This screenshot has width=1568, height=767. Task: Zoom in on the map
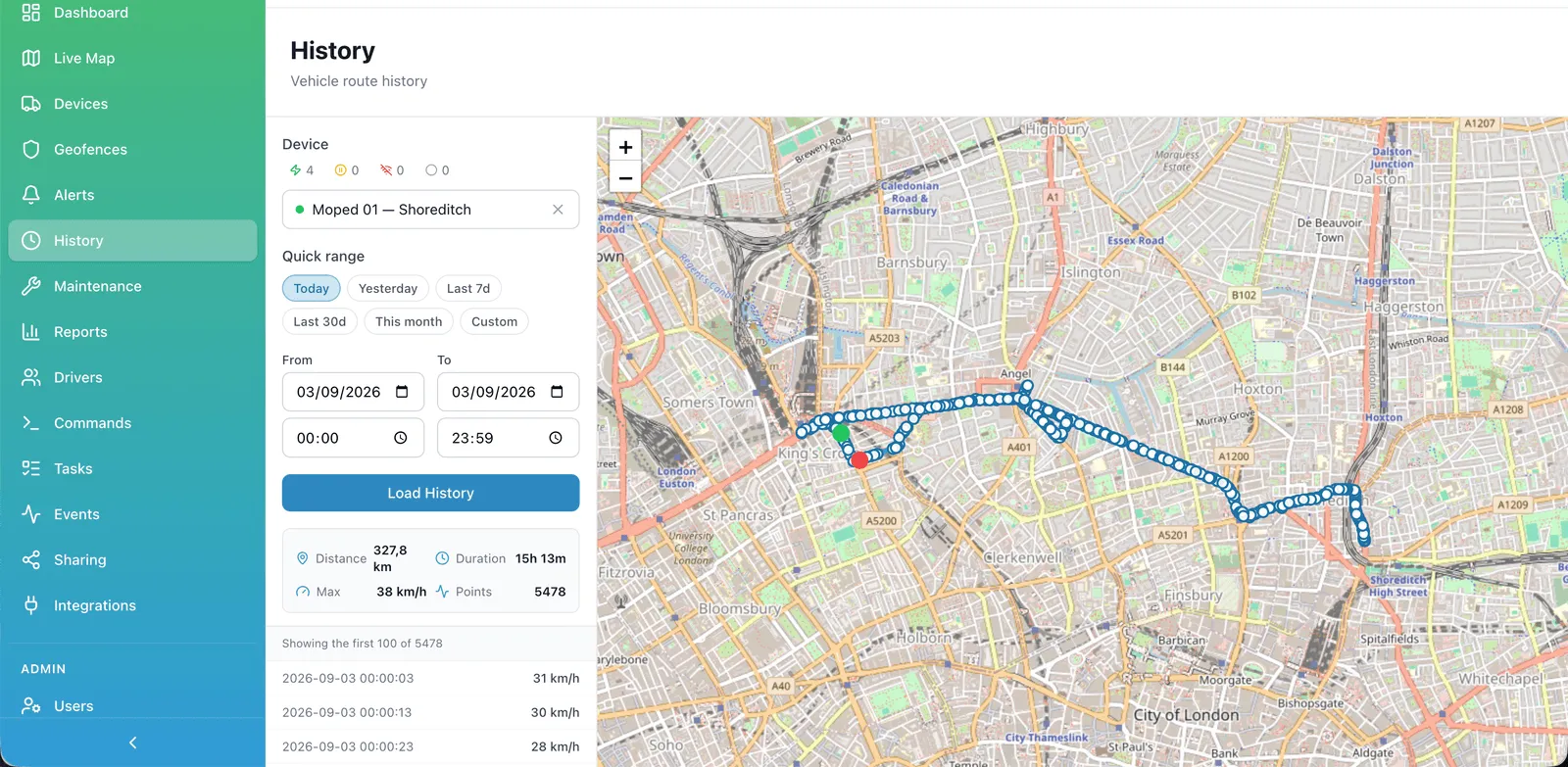[625, 147]
